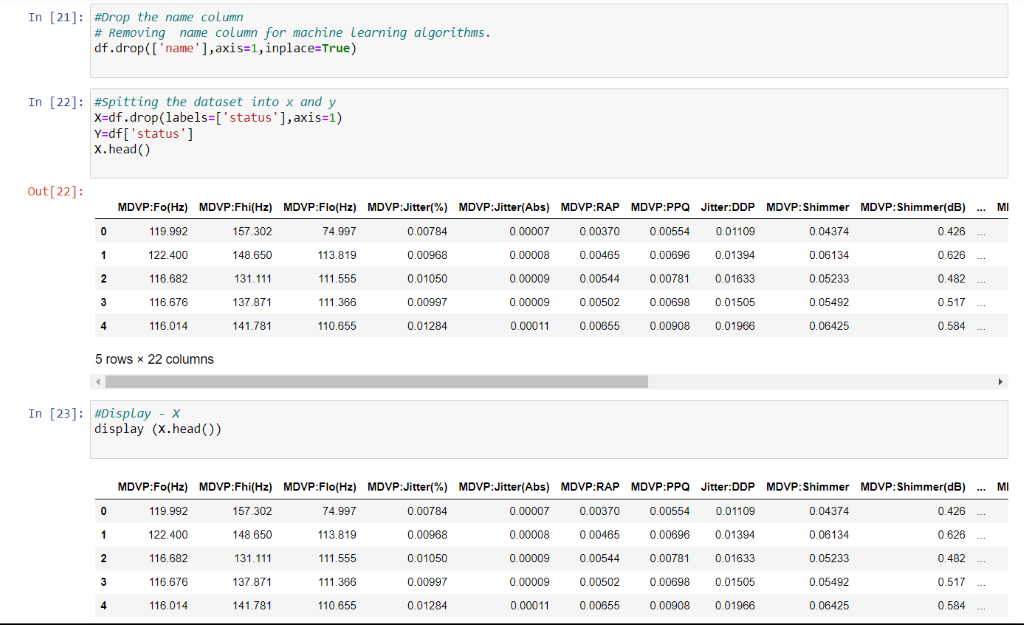Place cursor on the "#Display - X" comment
Screen dimensions: 1024x625
[x=137, y=414]
